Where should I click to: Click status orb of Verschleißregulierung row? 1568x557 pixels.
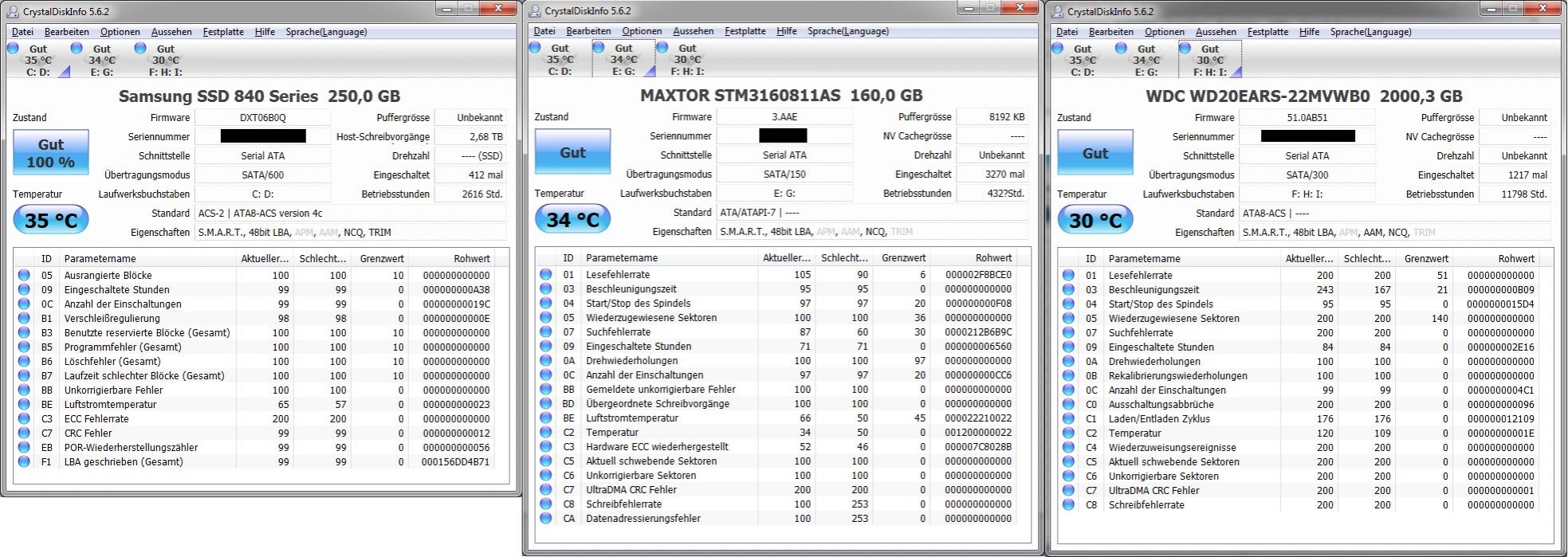pos(24,318)
